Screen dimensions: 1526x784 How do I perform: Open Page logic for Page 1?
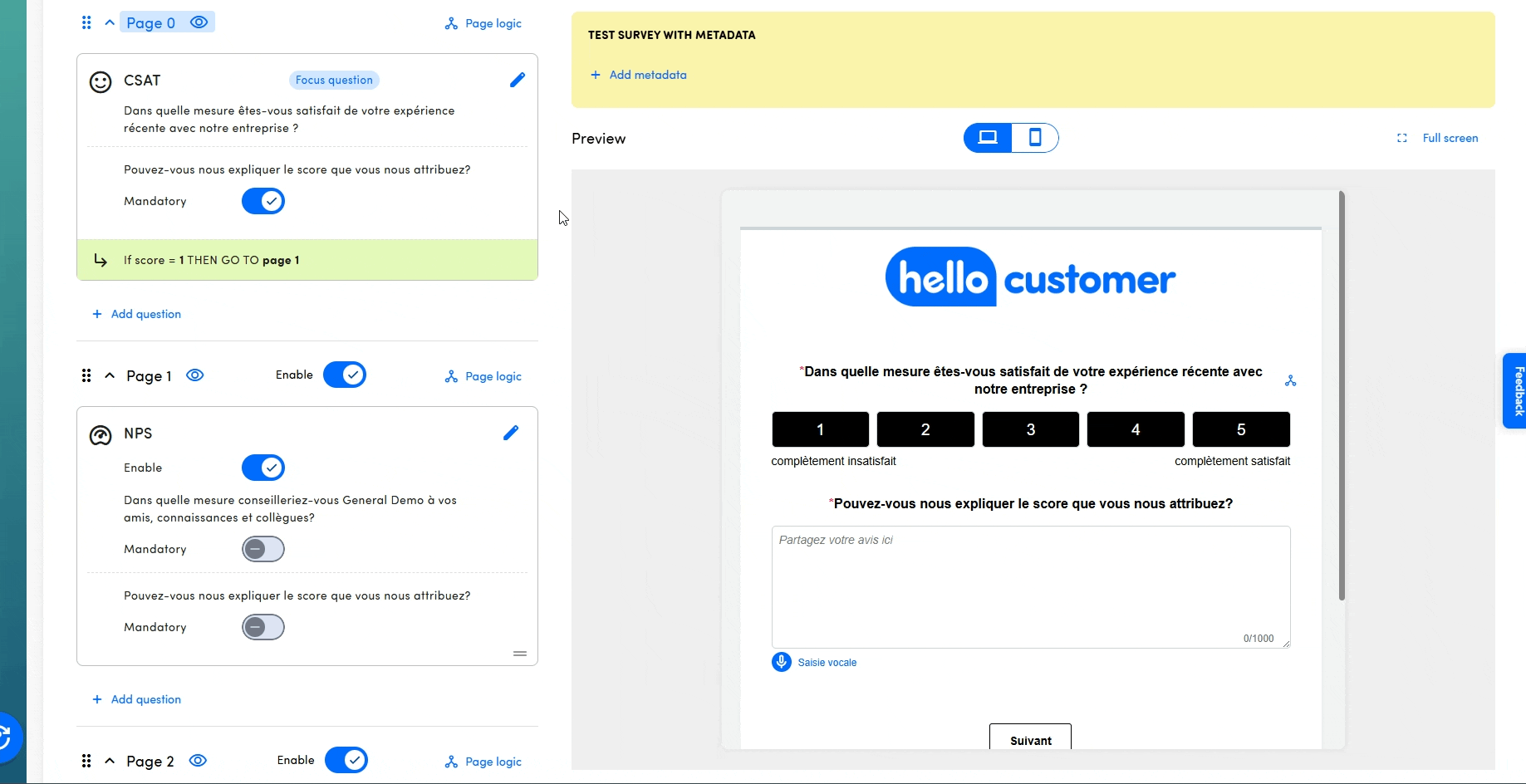[x=483, y=376]
